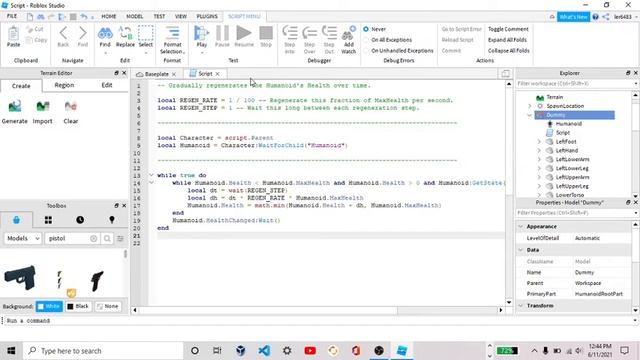
Task: Navigate Forward with the arrow icon
Action: (82, 33)
